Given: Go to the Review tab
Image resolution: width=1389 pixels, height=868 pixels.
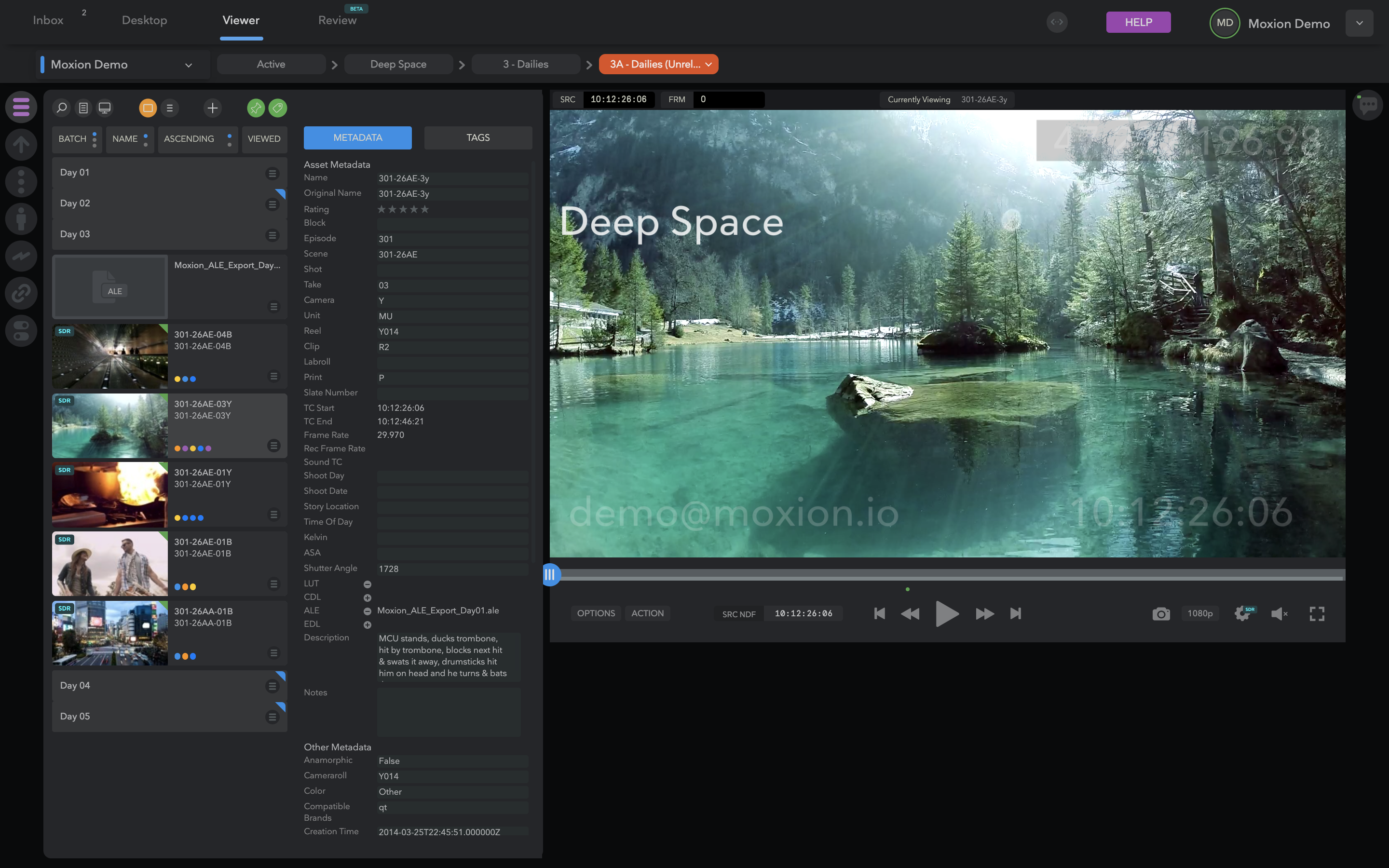Looking at the screenshot, I should [x=337, y=21].
